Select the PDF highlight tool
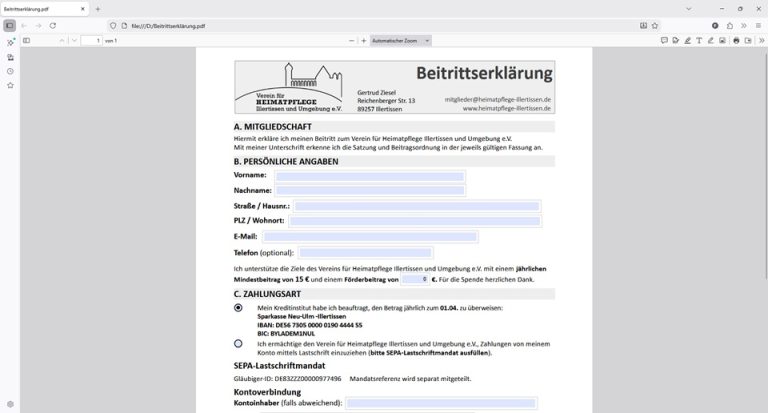This screenshot has height=413, width=768. click(x=687, y=41)
